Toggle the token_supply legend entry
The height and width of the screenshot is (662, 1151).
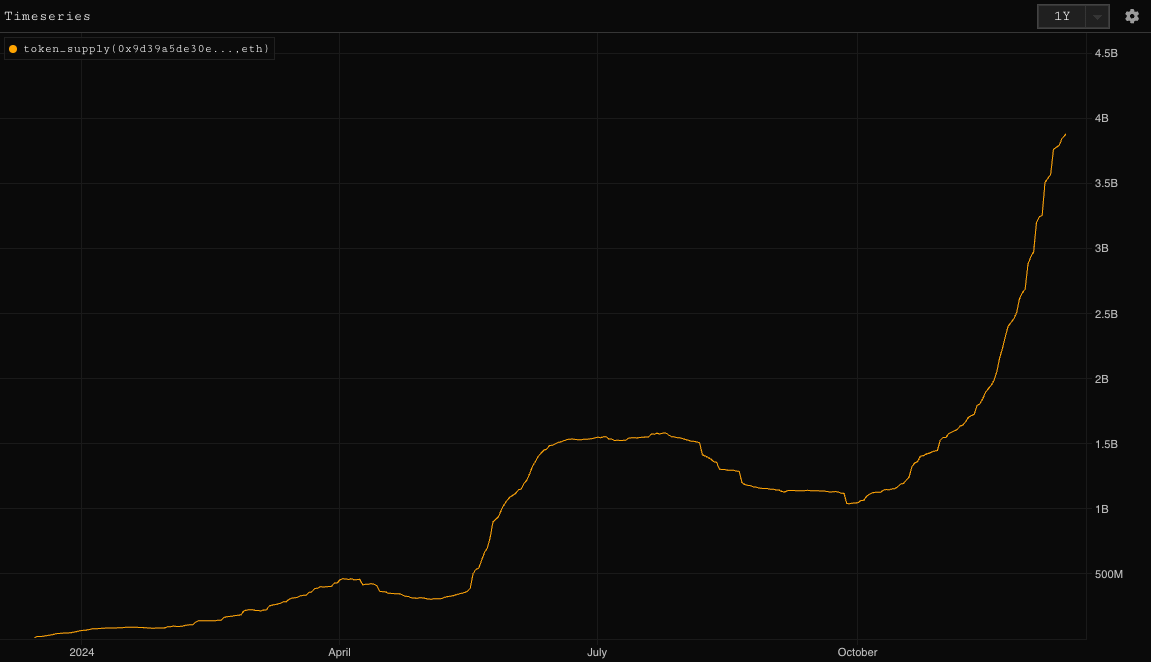point(139,48)
